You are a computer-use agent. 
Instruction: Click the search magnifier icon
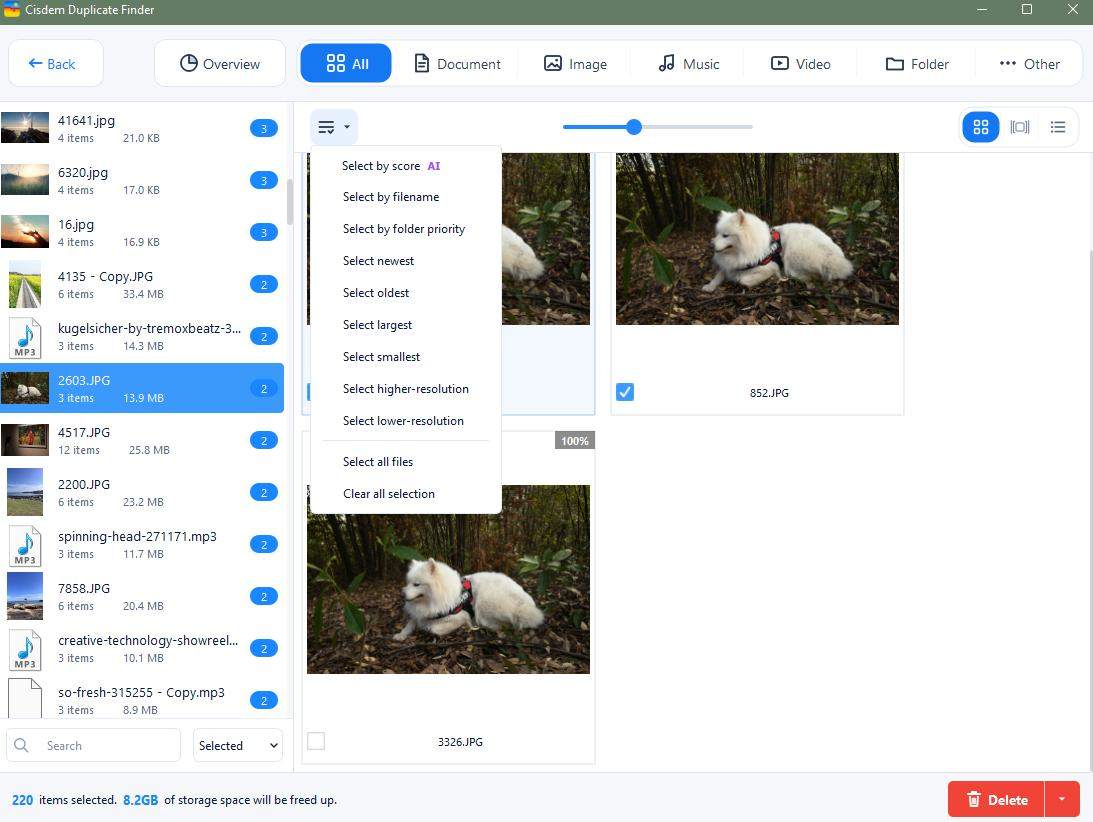tap(22, 745)
